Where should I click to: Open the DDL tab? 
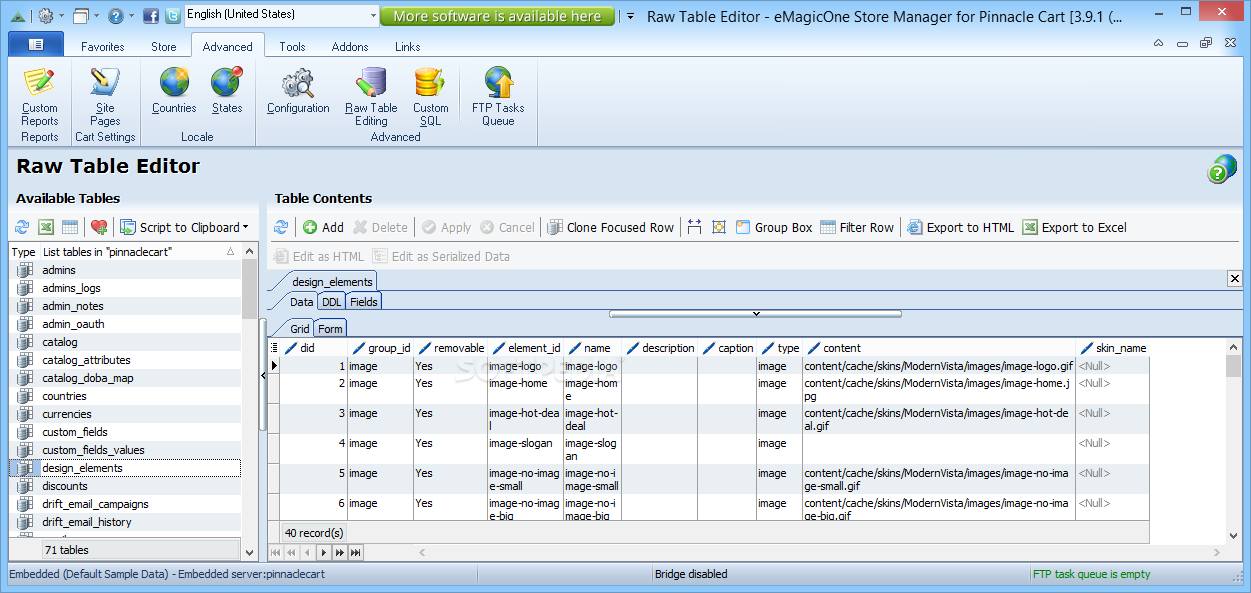331,301
